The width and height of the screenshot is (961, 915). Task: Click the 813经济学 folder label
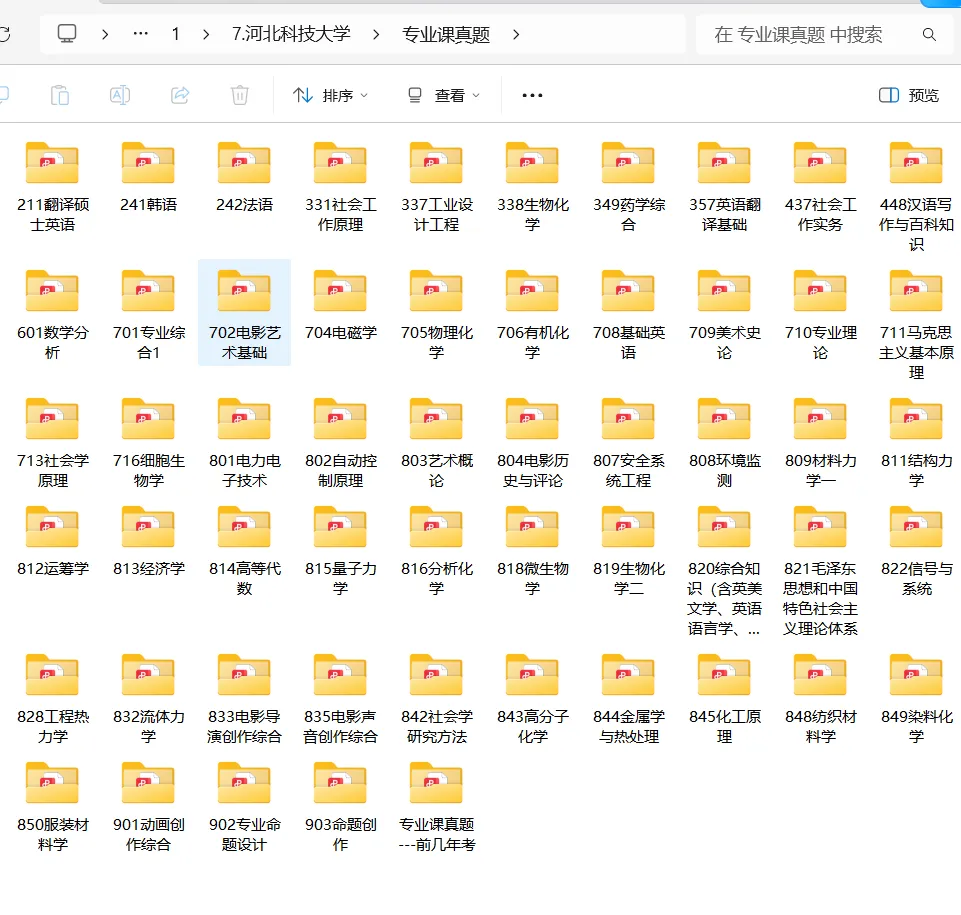(x=148, y=569)
